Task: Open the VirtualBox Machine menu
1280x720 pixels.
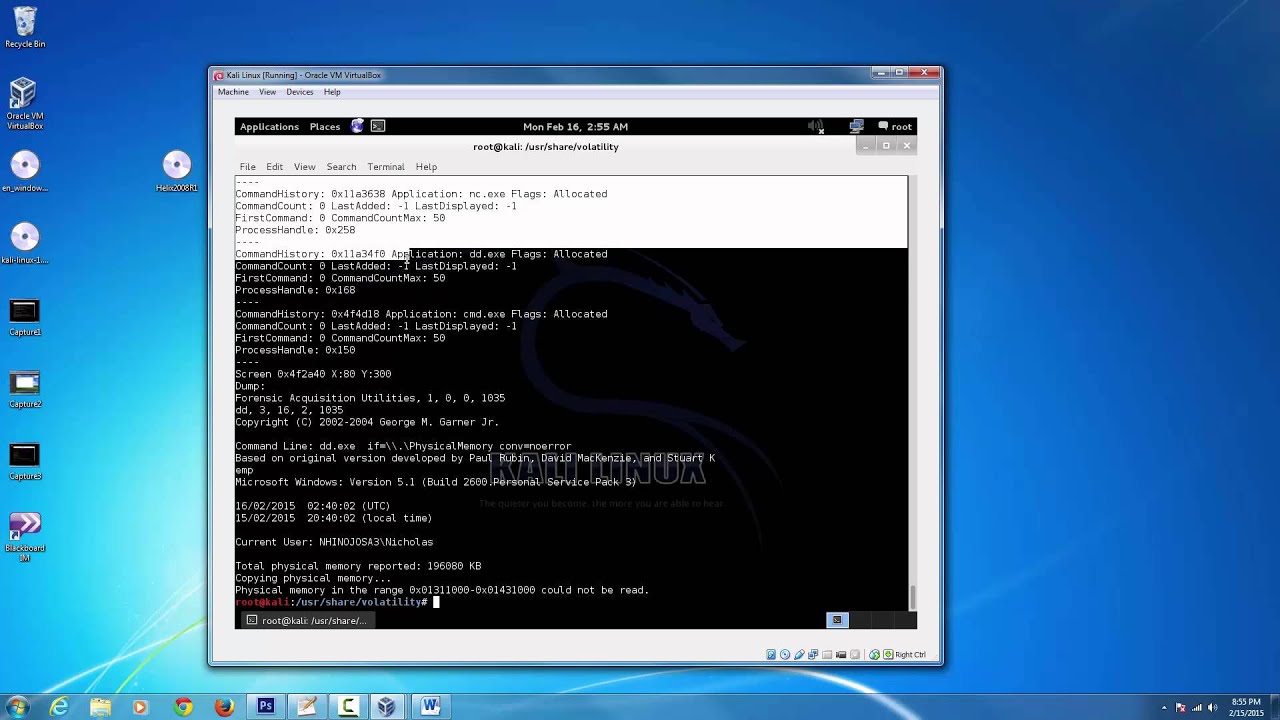Action: pos(233,92)
